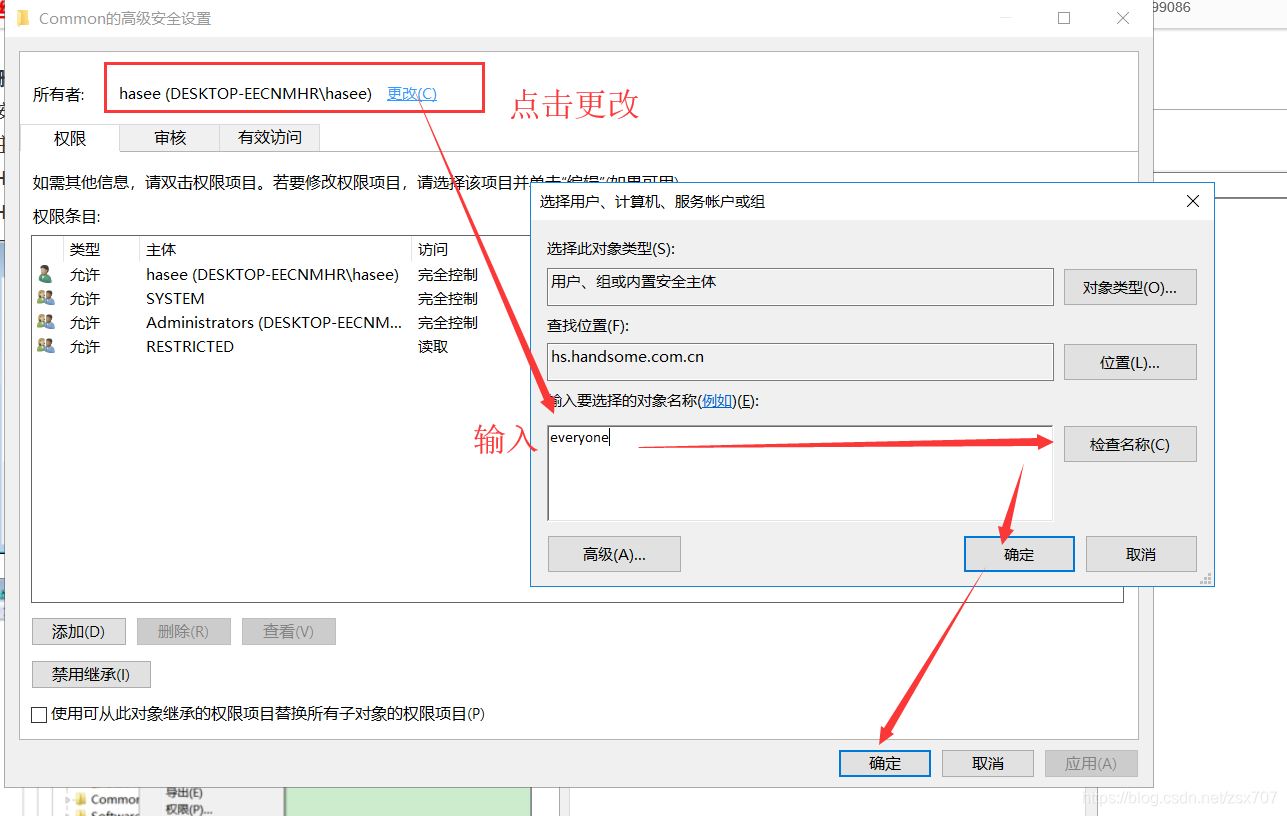This screenshot has width=1287, height=816.
Task: Click the 位置(L)... button
Action: tap(1130, 363)
